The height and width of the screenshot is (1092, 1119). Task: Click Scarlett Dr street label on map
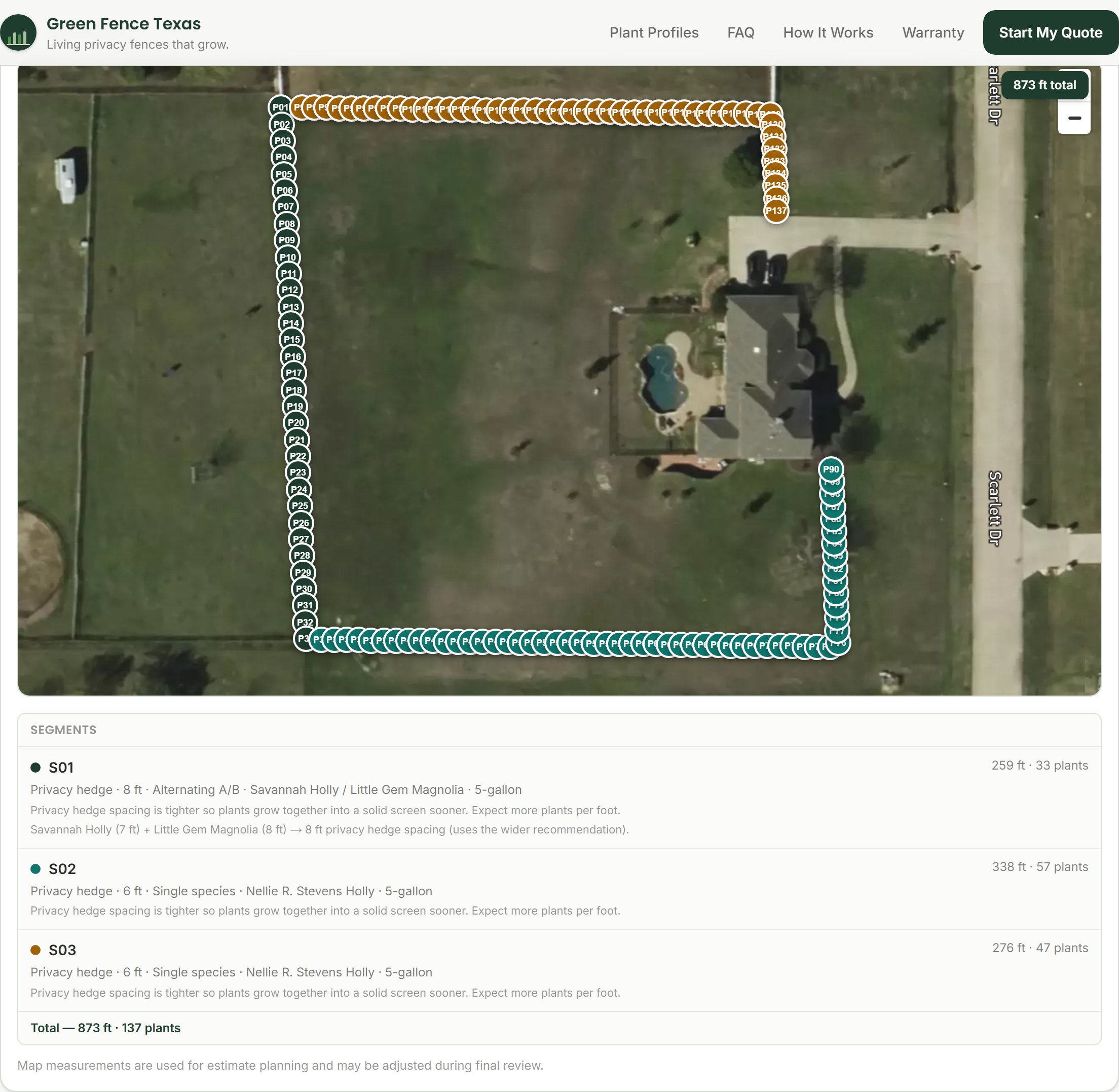pos(995,508)
